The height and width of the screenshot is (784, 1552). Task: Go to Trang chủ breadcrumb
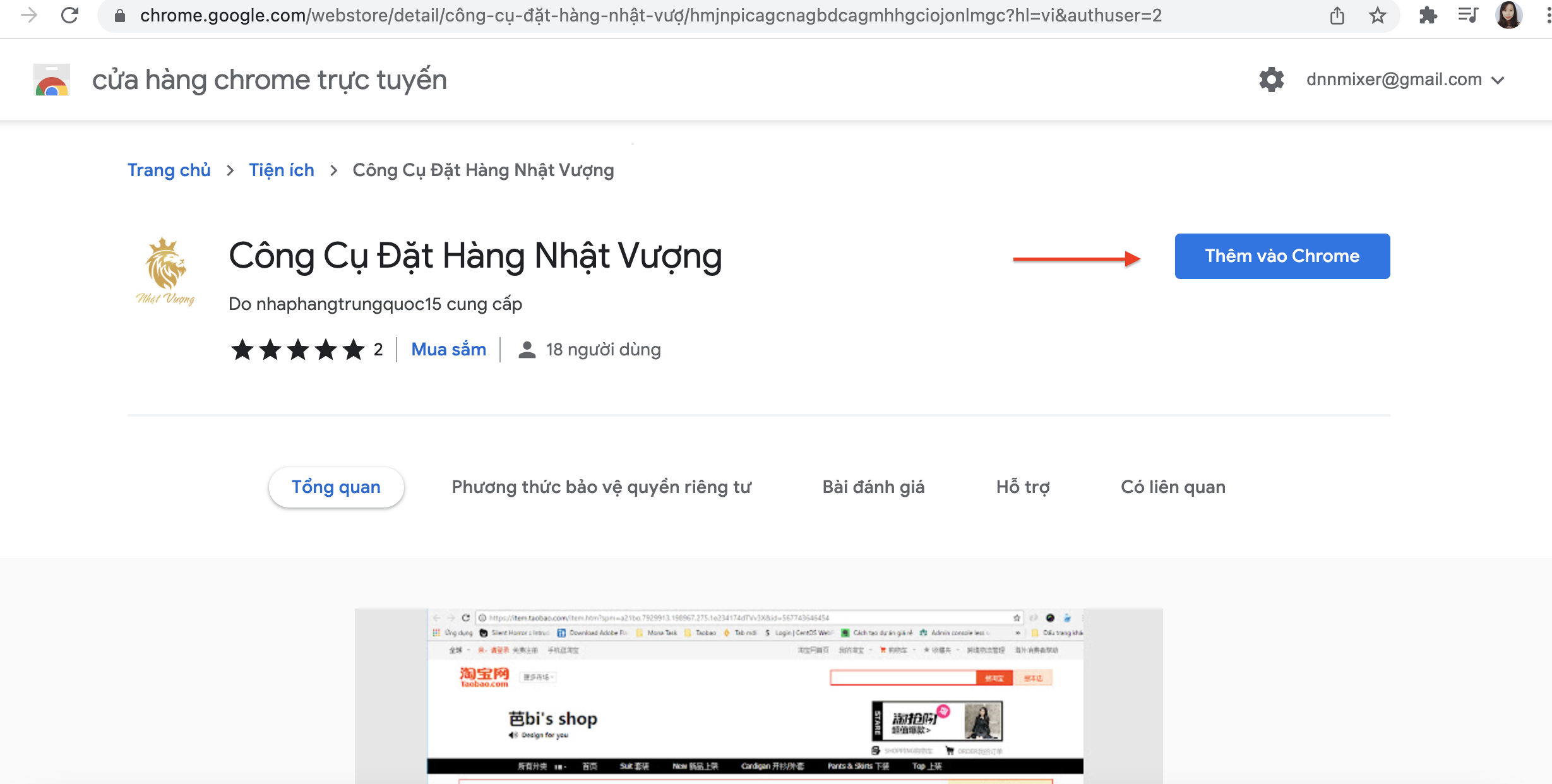(169, 170)
